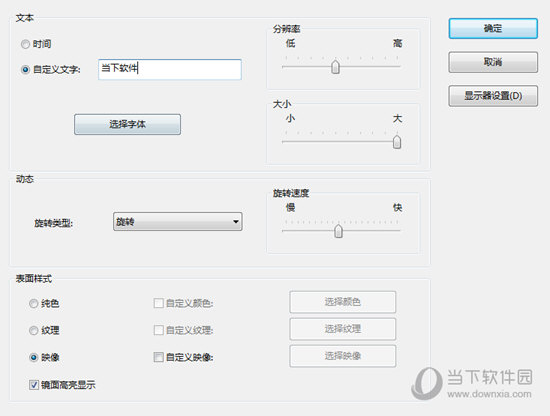The width and height of the screenshot is (550, 416).
Task: Dismiss dialog with the 取消 button
Action: [x=493, y=62]
